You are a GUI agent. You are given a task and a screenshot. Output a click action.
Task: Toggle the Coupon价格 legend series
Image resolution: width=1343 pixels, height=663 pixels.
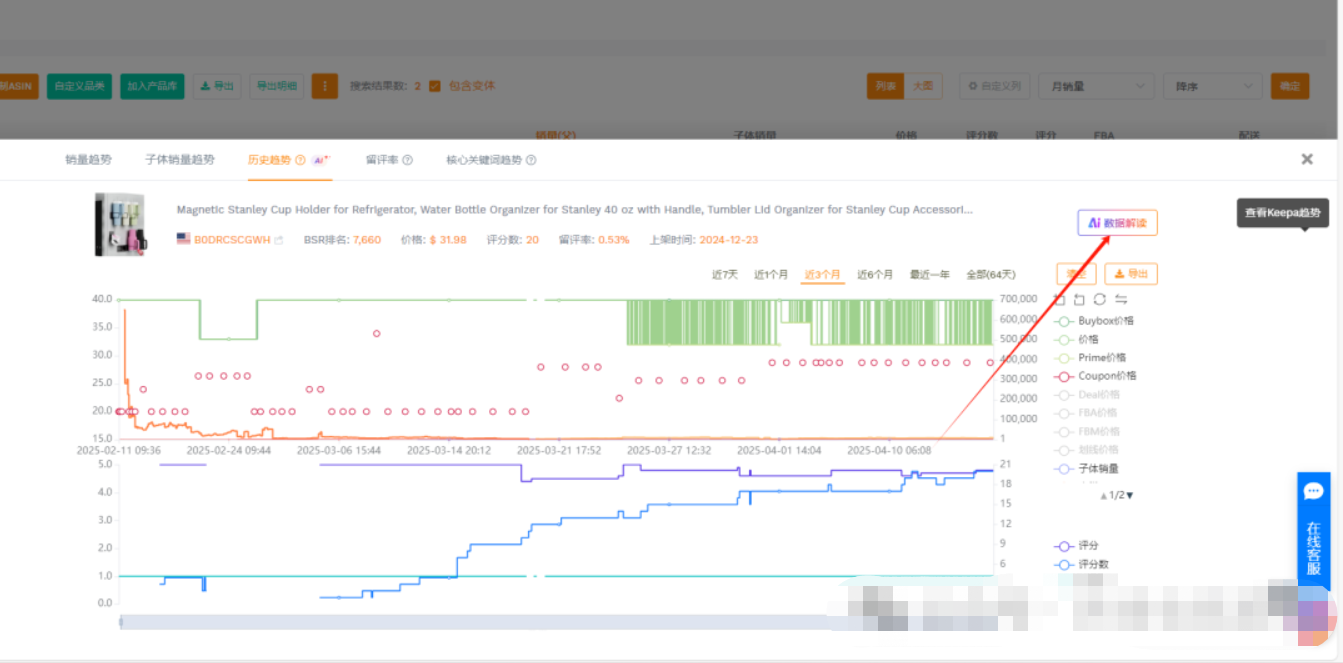[1095, 376]
